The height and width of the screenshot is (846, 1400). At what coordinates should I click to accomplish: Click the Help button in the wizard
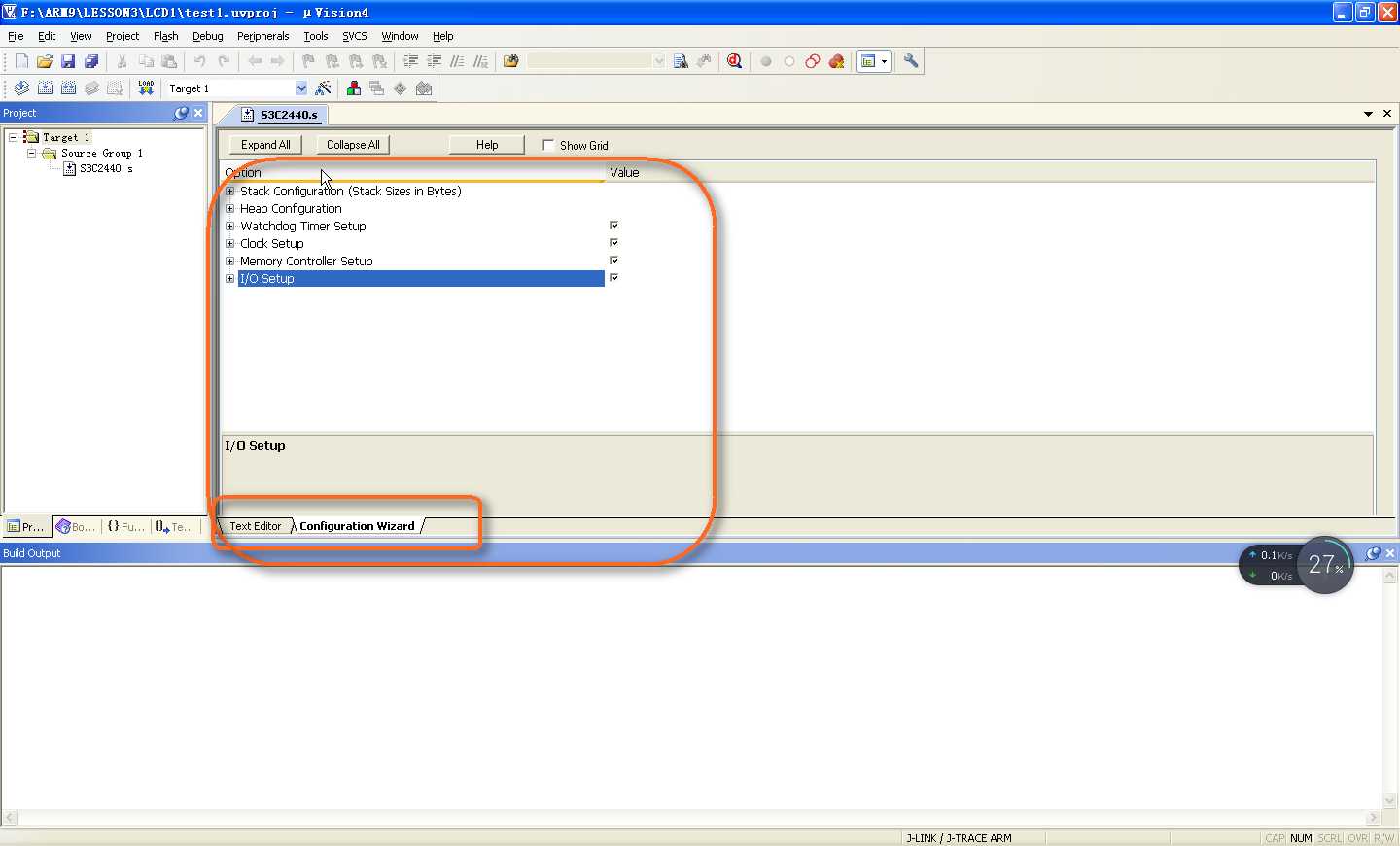(487, 145)
